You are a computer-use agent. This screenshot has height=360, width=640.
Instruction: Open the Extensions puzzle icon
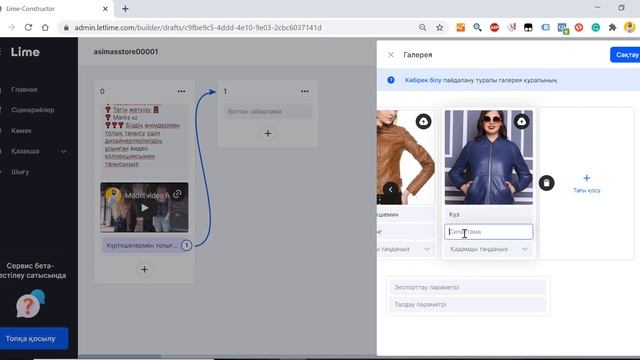click(612, 27)
